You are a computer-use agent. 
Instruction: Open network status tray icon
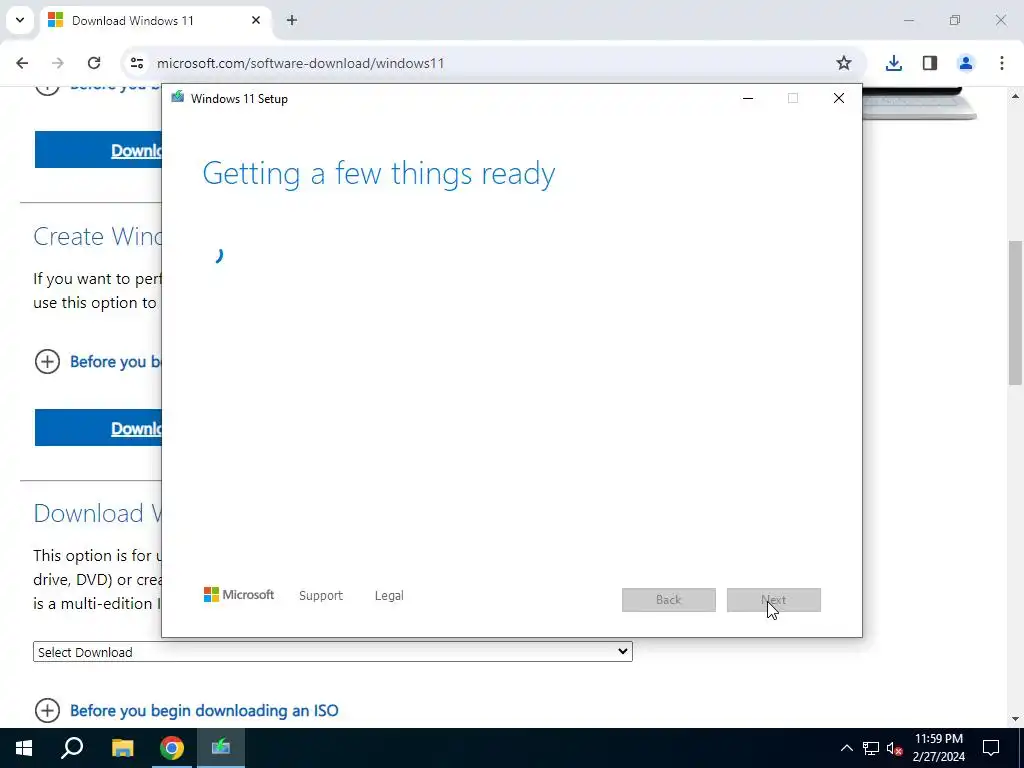pyautogui.click(x=871, y=748)
